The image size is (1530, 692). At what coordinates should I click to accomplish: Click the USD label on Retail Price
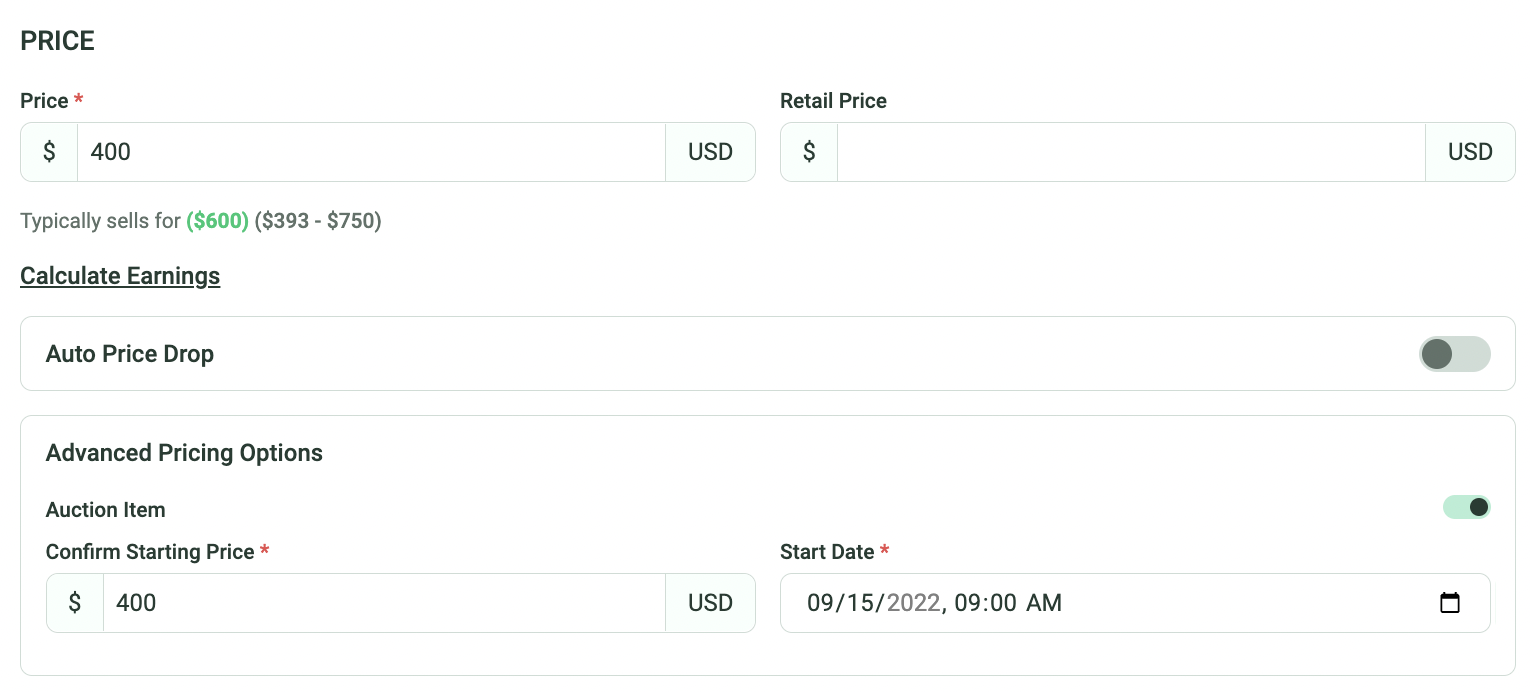pyautogui.click(x=1470, y=152)
